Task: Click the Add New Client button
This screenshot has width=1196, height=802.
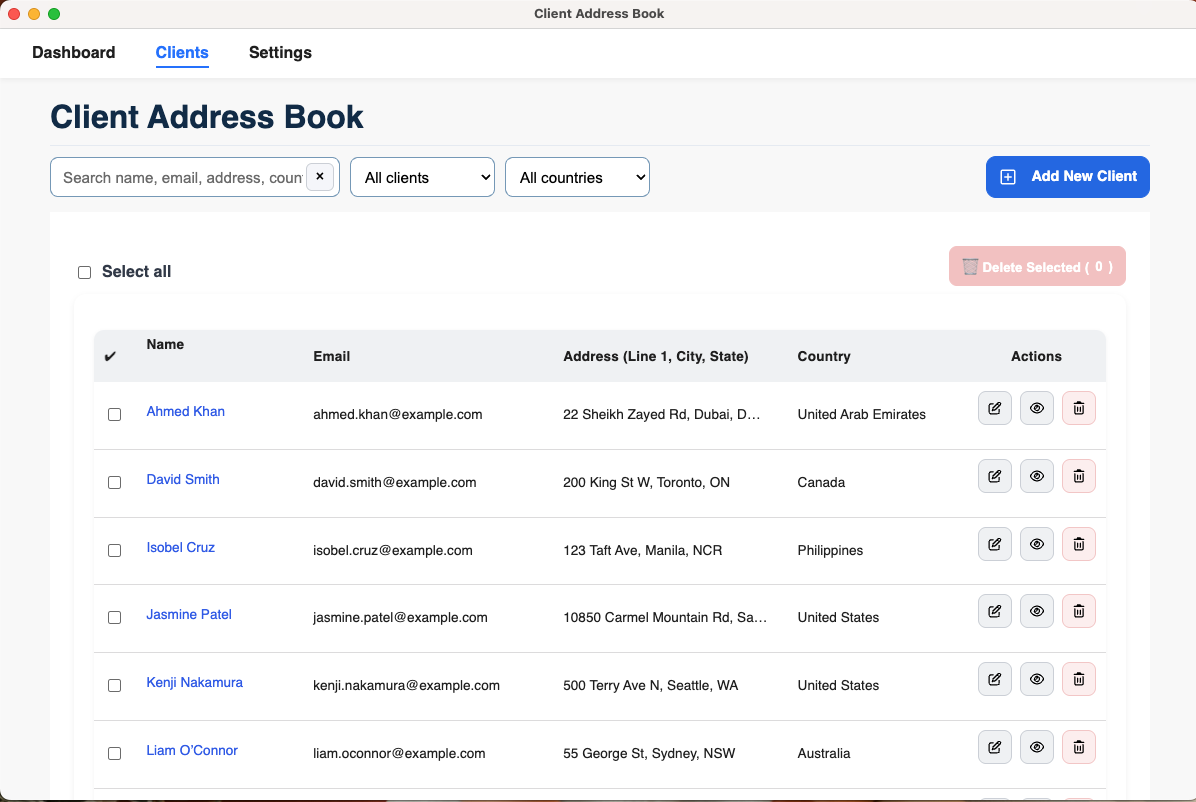Action: tap(1067, 177)
